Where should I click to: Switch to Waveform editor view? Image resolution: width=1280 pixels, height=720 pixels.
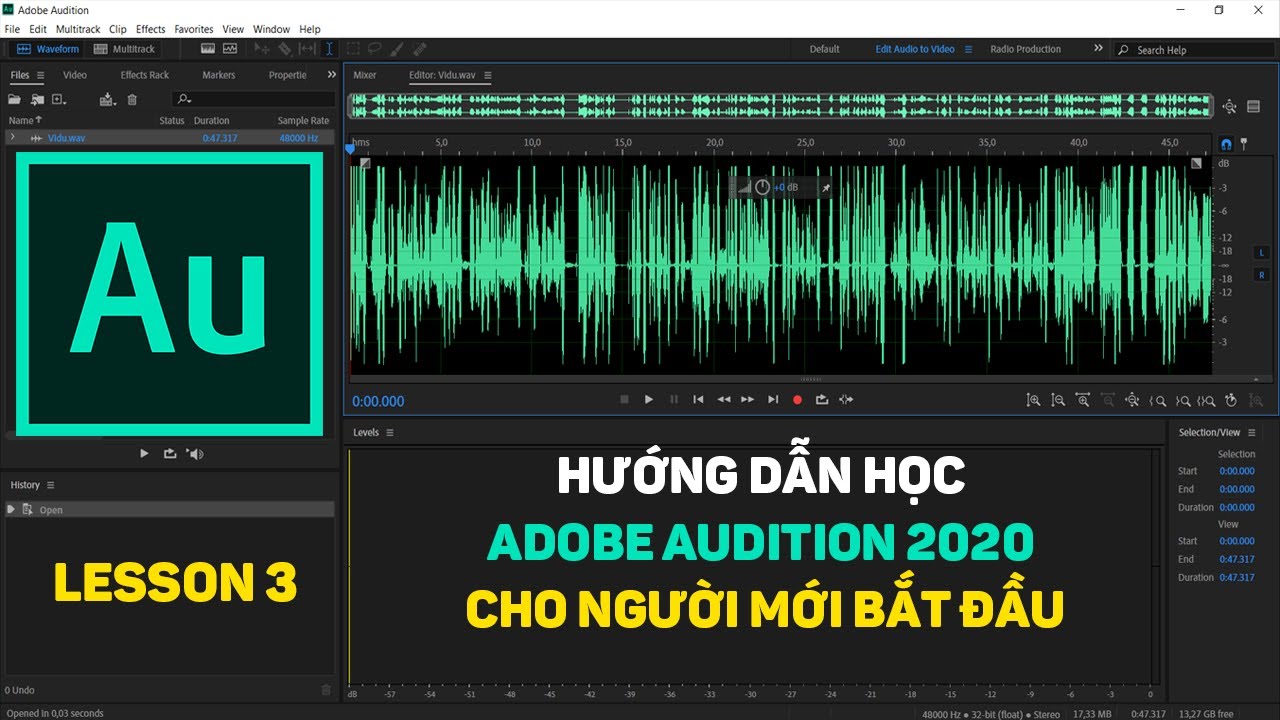click(x=47, y=49)
